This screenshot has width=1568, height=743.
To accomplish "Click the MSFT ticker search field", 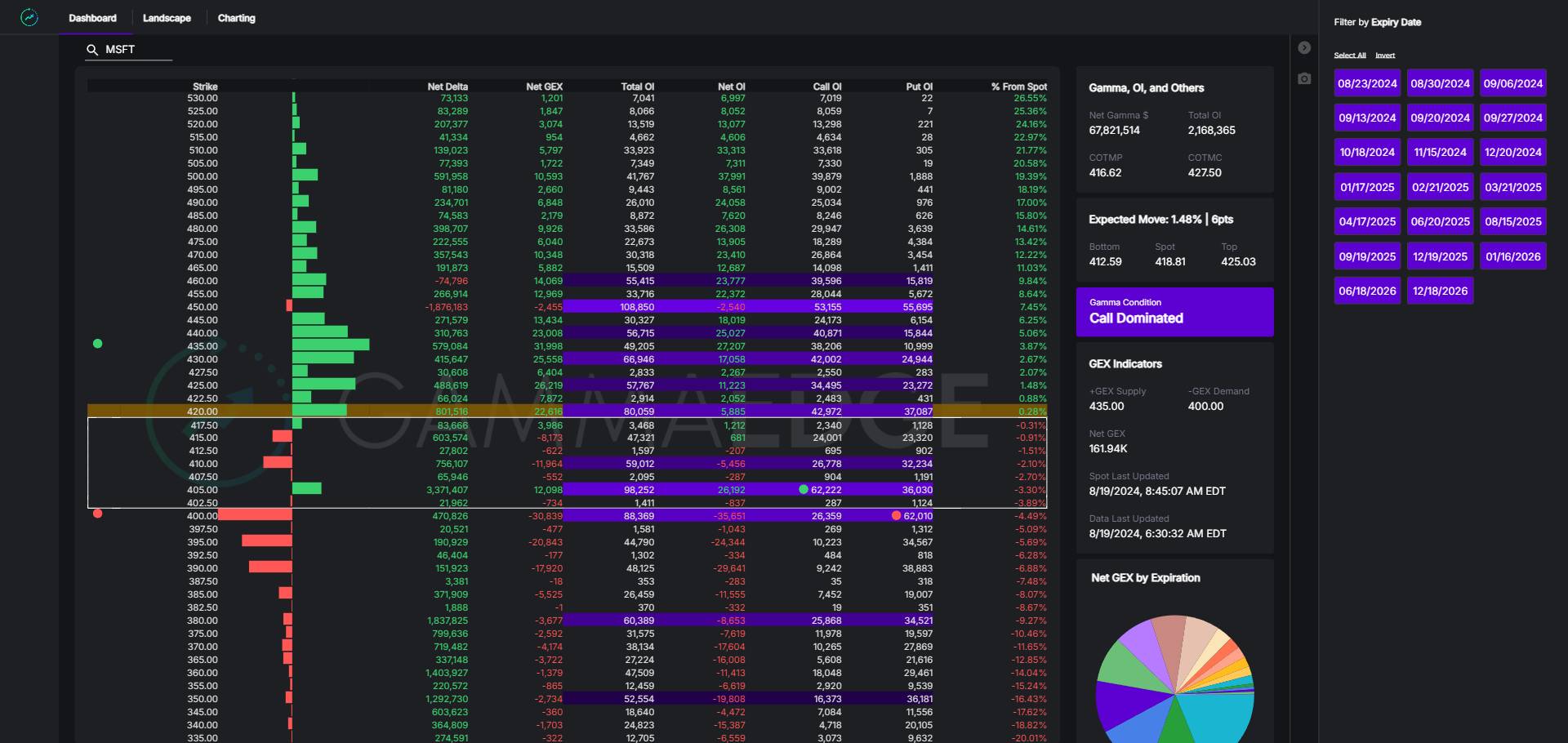I will coord(135,50).
